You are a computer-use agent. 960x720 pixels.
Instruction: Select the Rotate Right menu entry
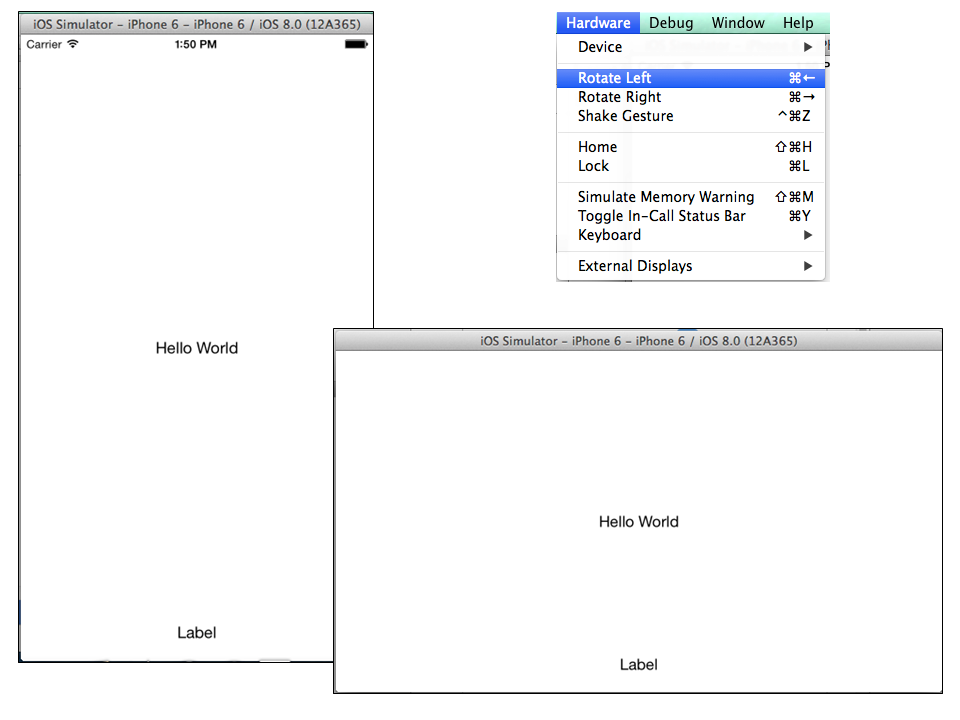619,97
